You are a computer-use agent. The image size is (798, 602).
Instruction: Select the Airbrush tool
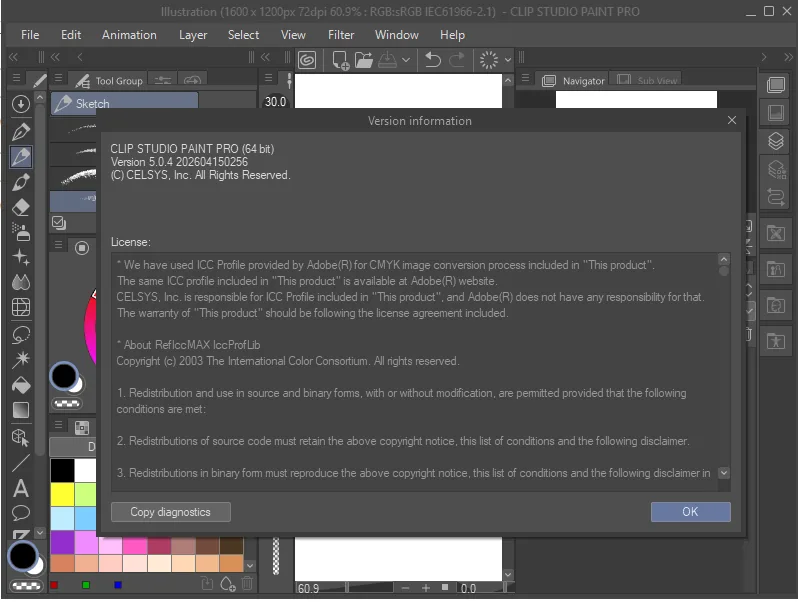pos(21,232)
